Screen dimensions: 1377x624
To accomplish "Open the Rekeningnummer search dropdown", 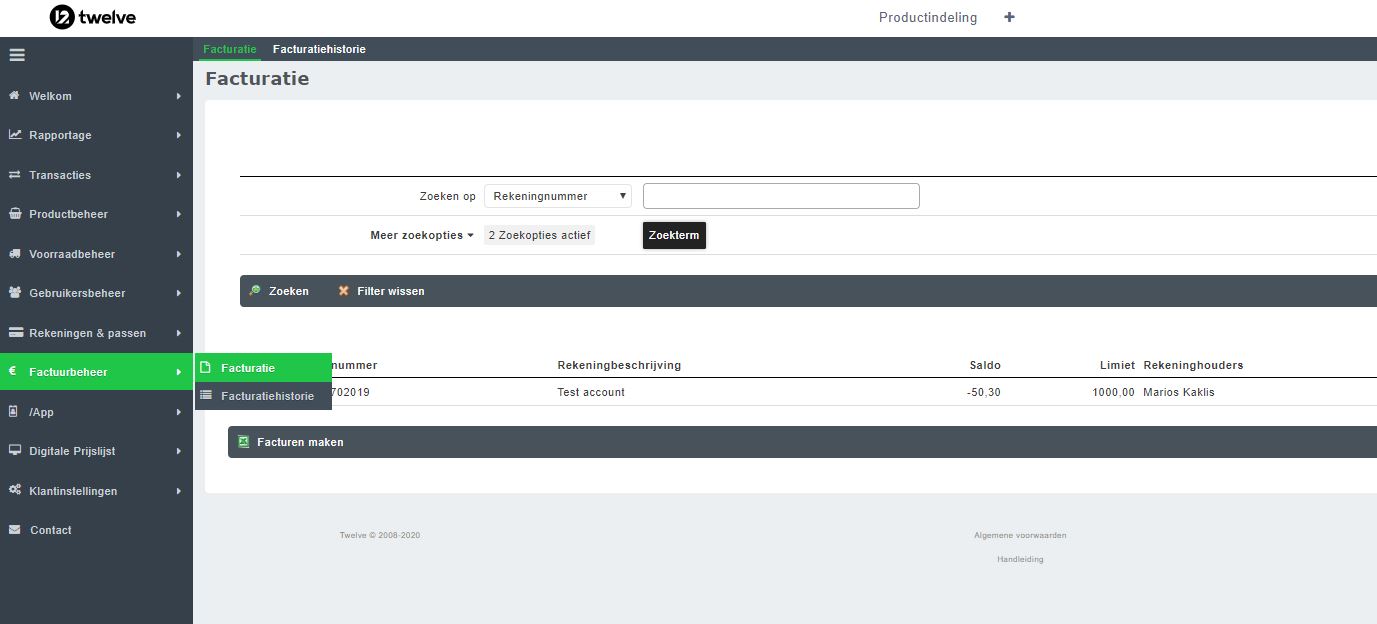I will 558,196.
